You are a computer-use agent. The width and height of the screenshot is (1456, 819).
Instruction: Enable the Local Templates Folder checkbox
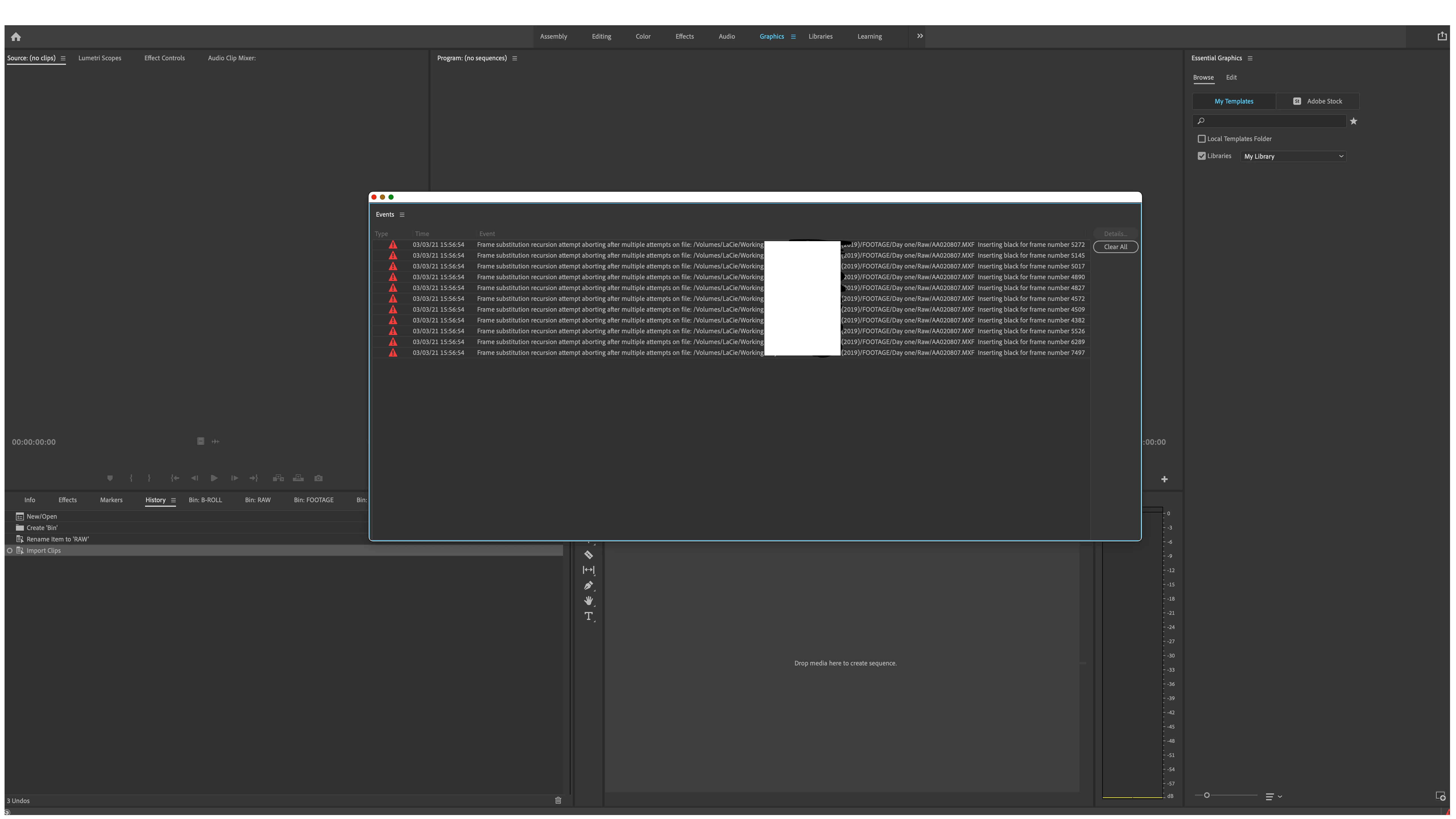1202,138
